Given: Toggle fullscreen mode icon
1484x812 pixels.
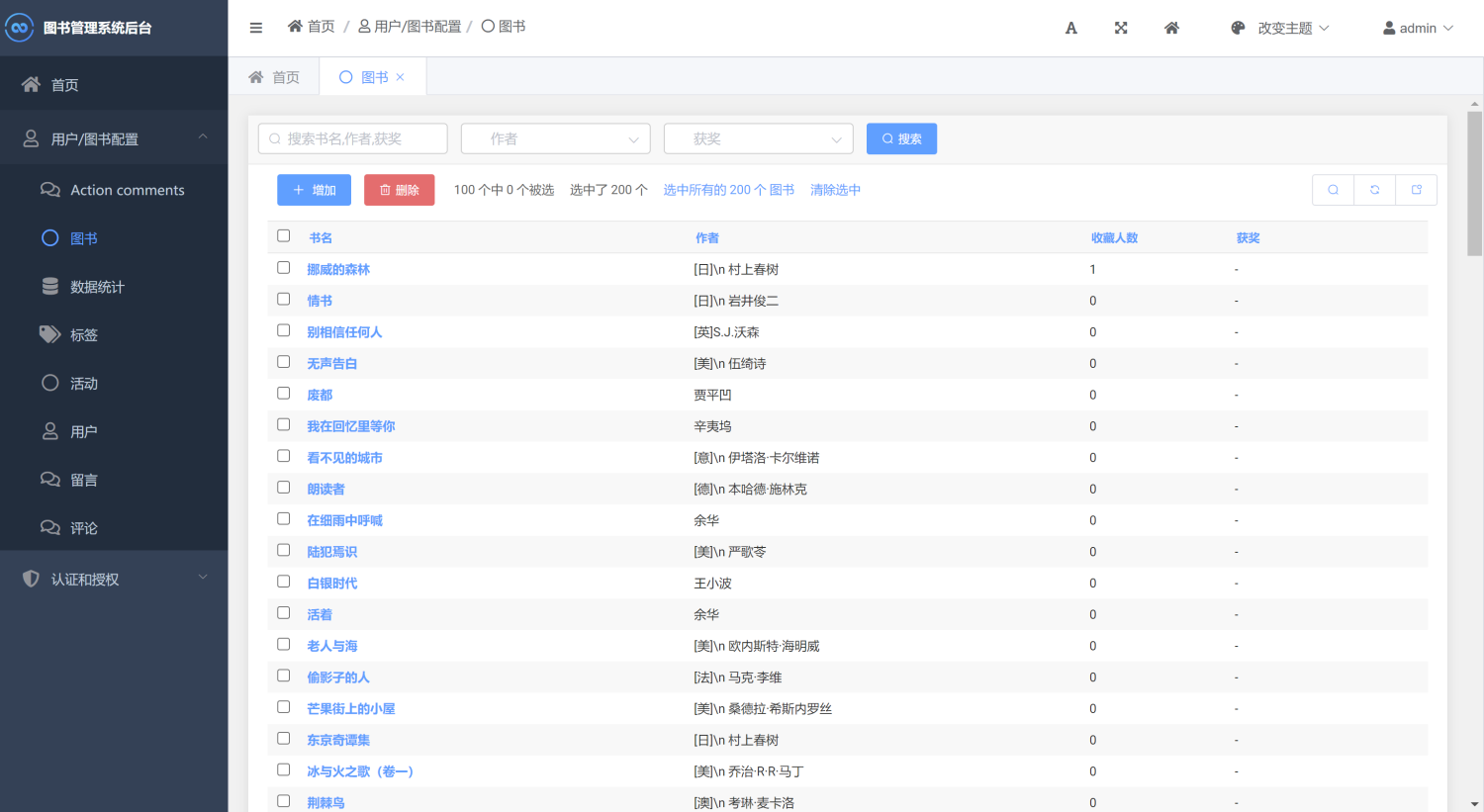Looking at the screenshot, I should (x=1121, y=28).
